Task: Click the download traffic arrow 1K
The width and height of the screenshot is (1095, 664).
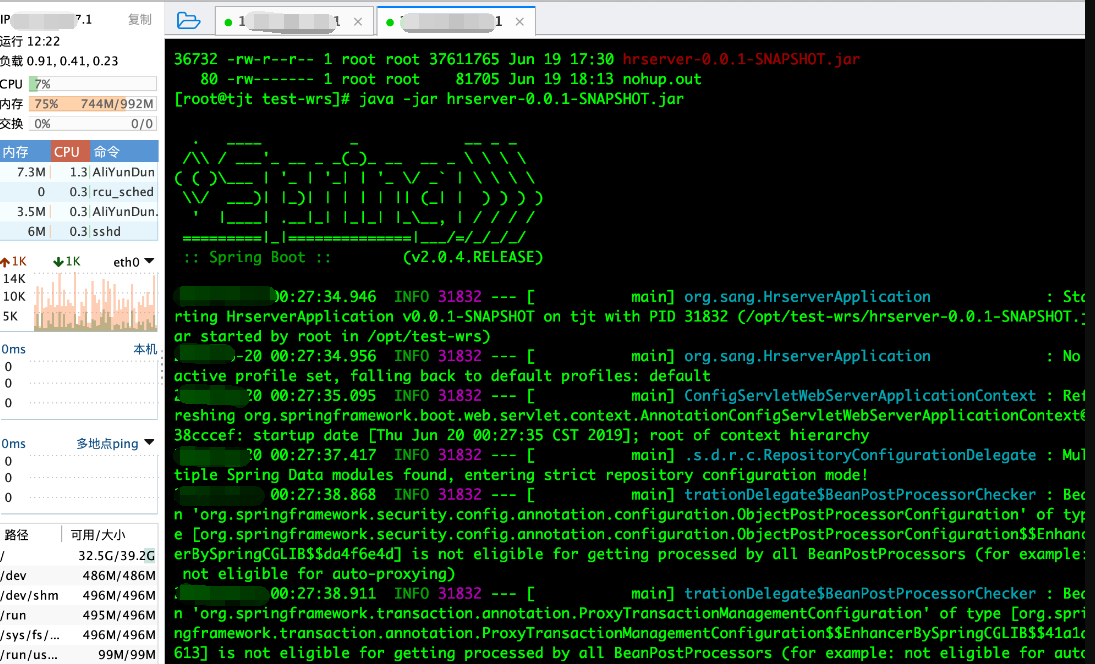Action: [67, 262]
